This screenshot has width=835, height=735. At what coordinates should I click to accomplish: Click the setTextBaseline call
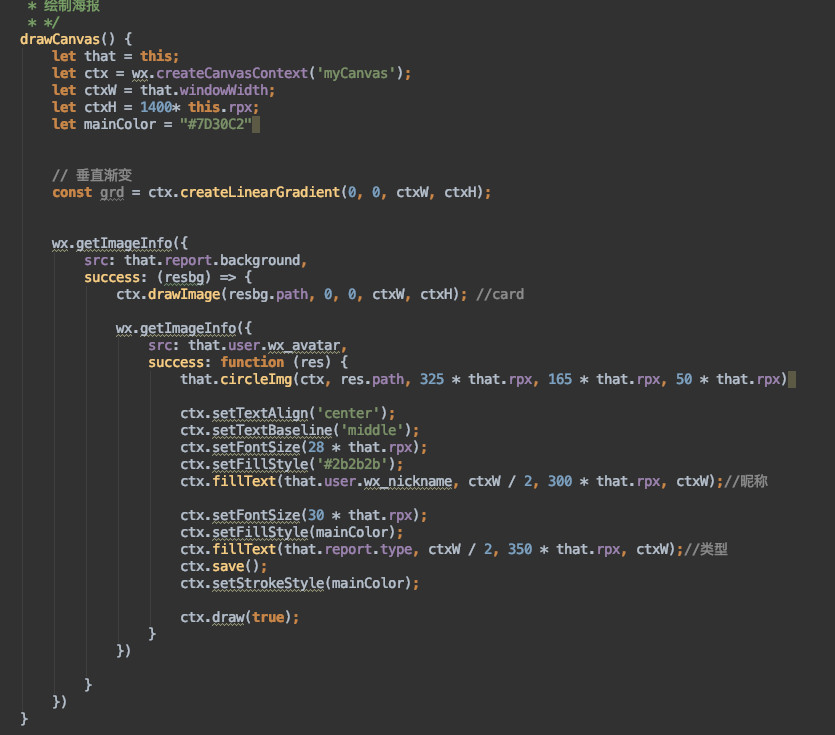tap(272, 430)
